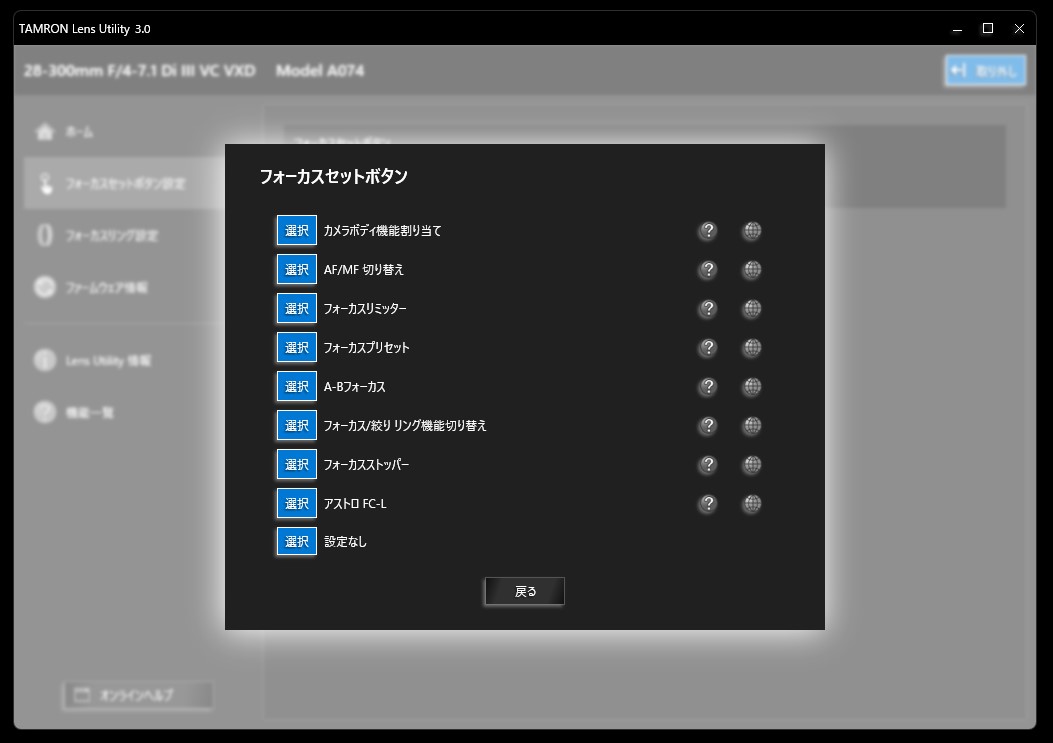
Task: Maximize the TAMRON Lens Utility window
Action: (988, 29)
